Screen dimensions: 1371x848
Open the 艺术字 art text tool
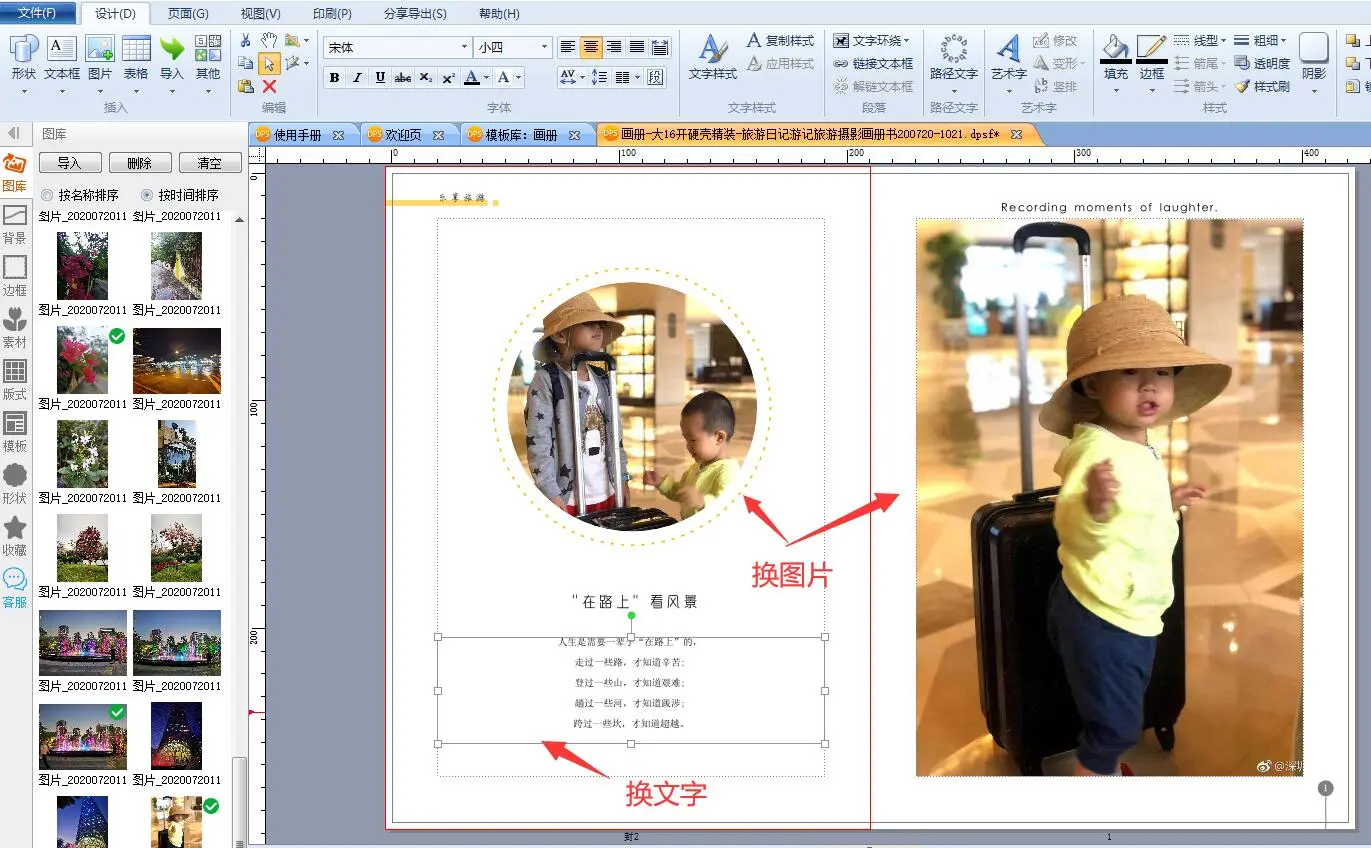click(1008, 58)
